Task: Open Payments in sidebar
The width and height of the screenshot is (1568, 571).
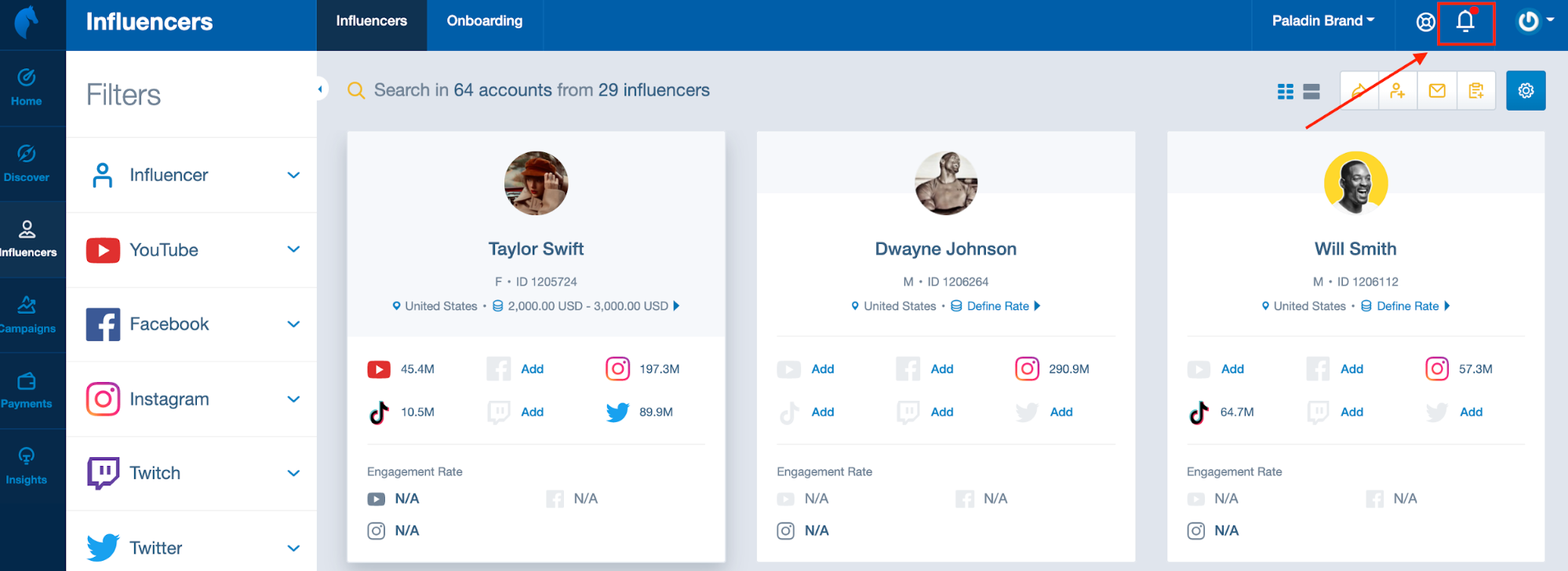Action: [x=27, y=391]
